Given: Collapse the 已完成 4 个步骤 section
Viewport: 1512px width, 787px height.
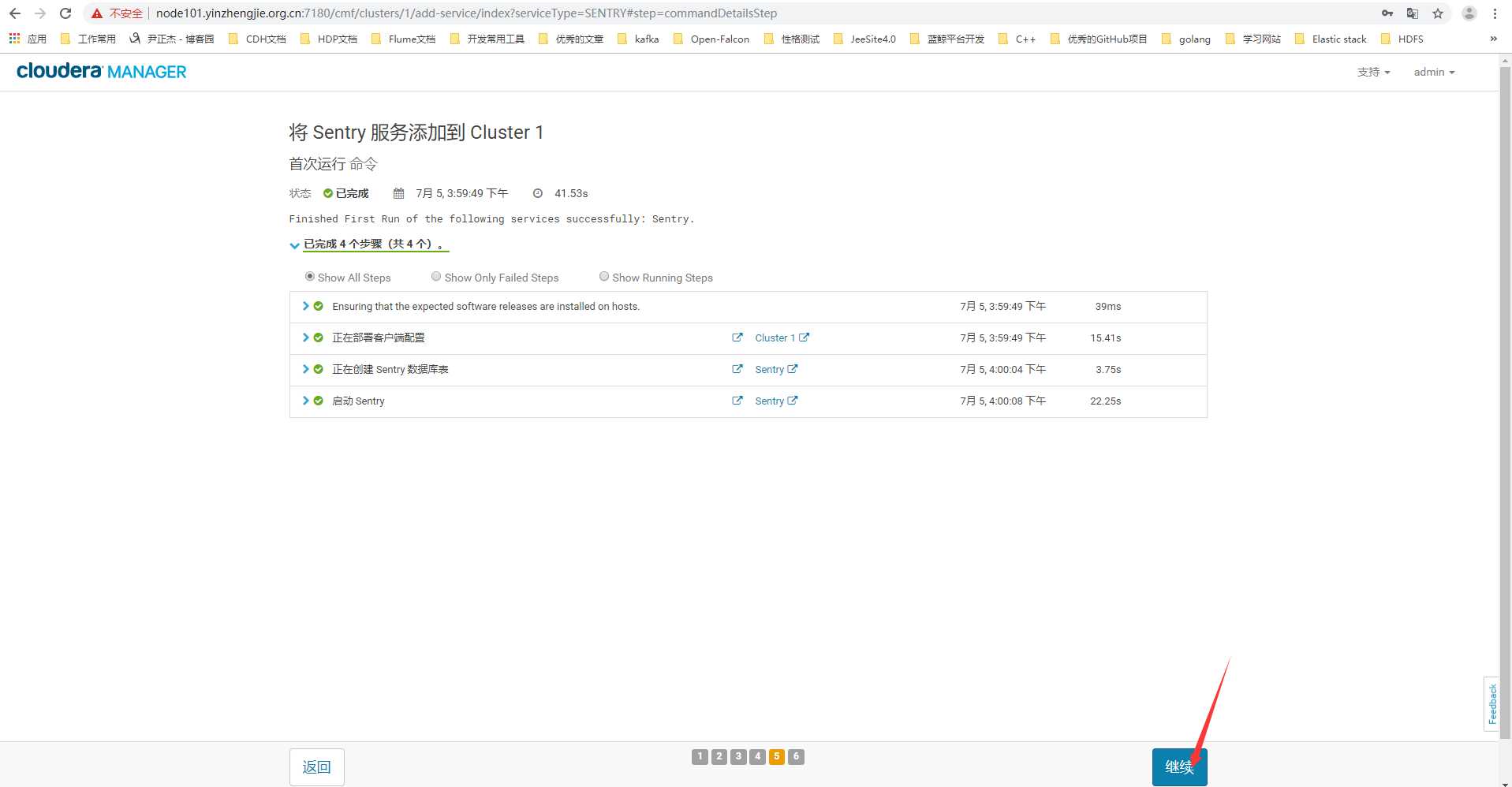Looking at the screenshot, I should tap(294, 245).
